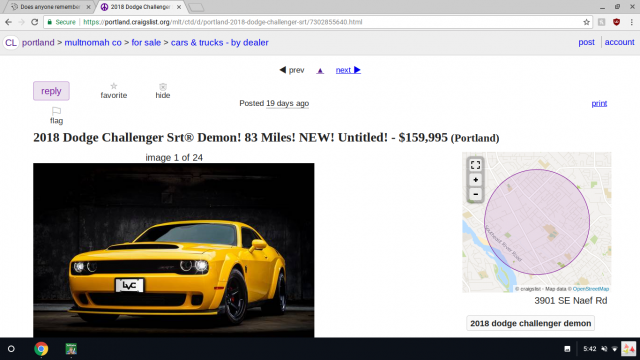This screenshot has width=640, height=360.
Task: Open the red shield extension icon
Action: (616, 22)
